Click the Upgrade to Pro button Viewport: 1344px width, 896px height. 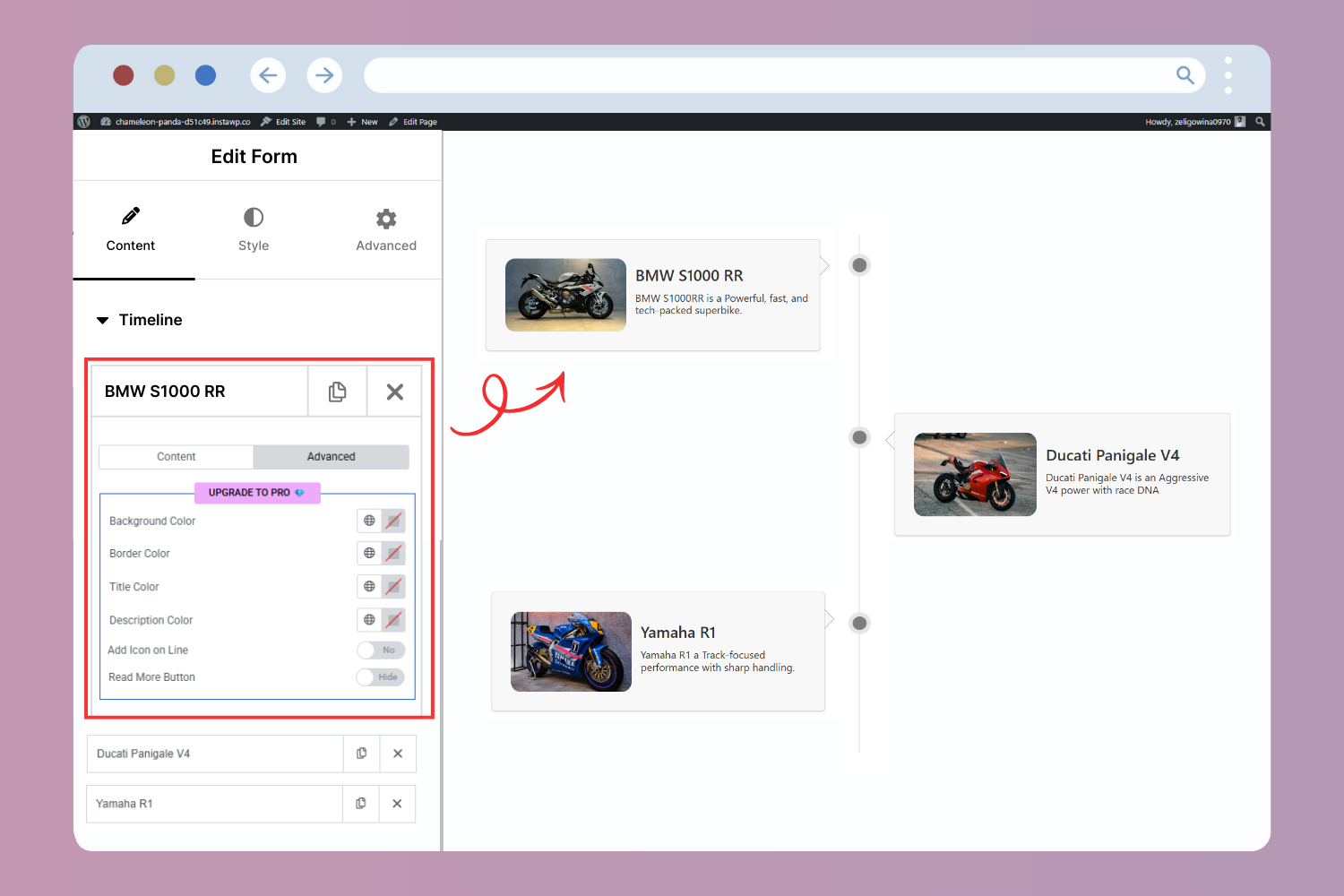pos(257,493)
